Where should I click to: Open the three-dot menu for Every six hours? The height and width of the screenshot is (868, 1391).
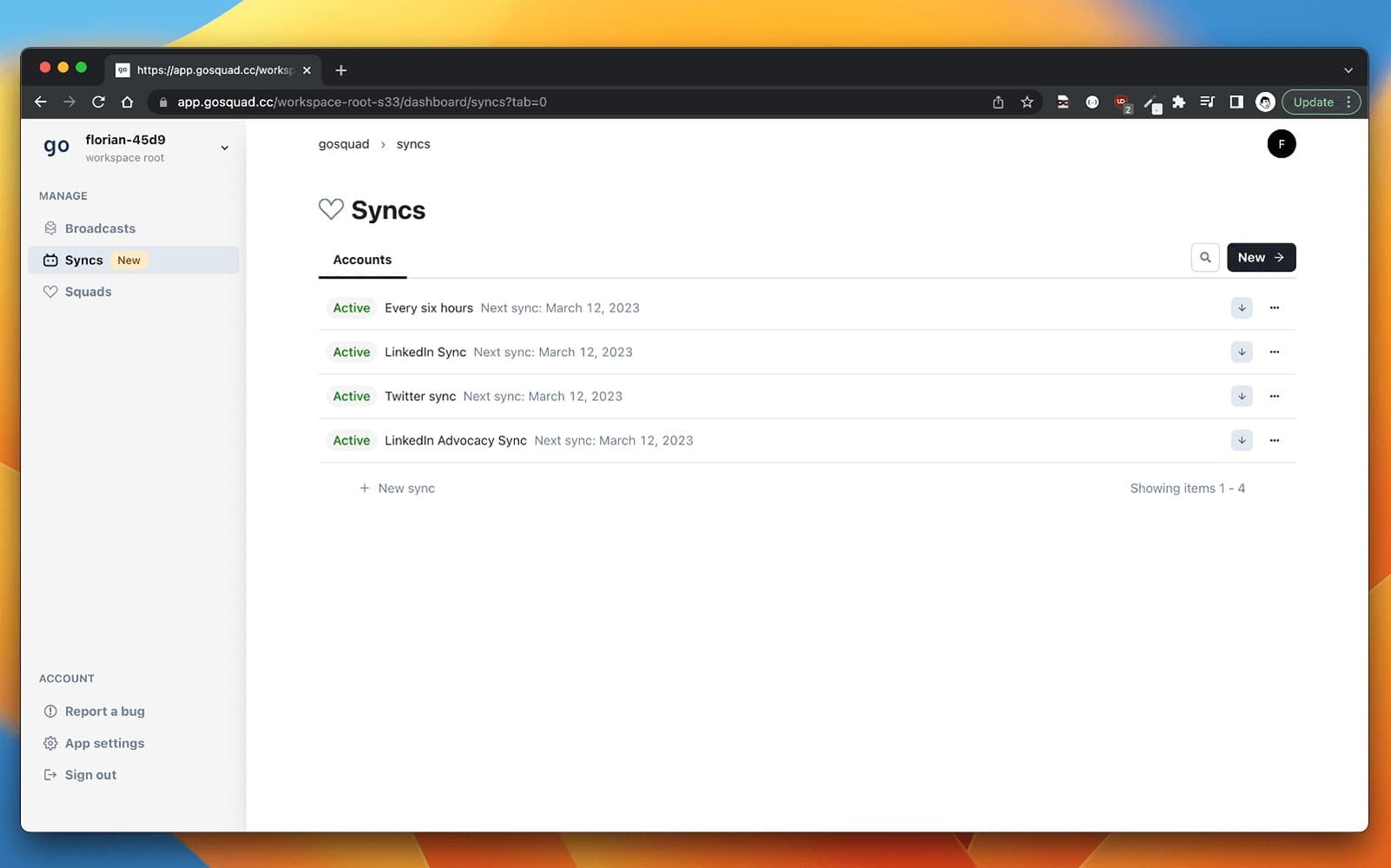point(1274,307)
